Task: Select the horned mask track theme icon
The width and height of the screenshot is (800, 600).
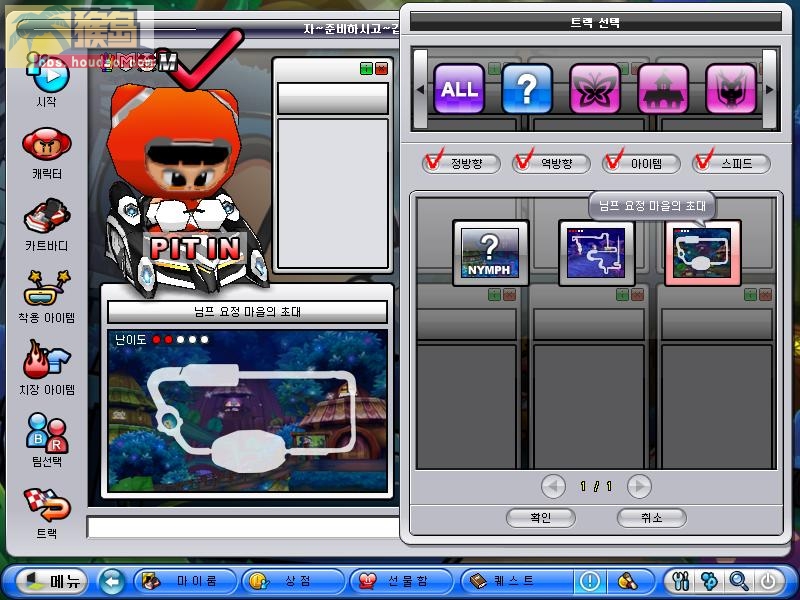Action: tap(731, 89)
